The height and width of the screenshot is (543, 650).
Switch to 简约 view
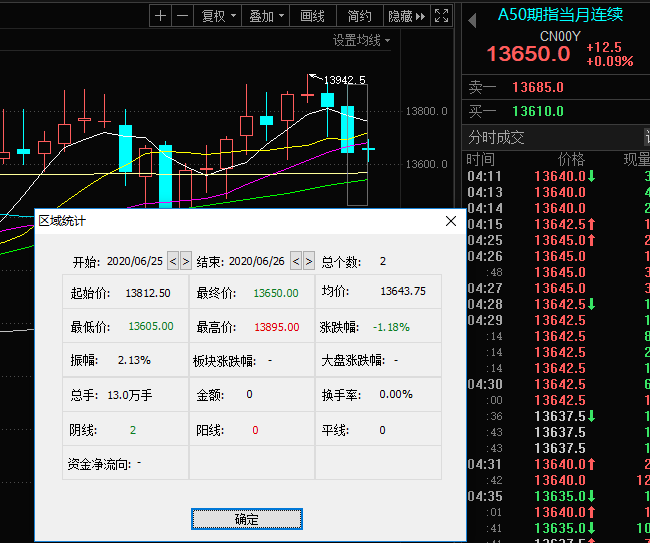pyautogui.click(x=360, y=16)
